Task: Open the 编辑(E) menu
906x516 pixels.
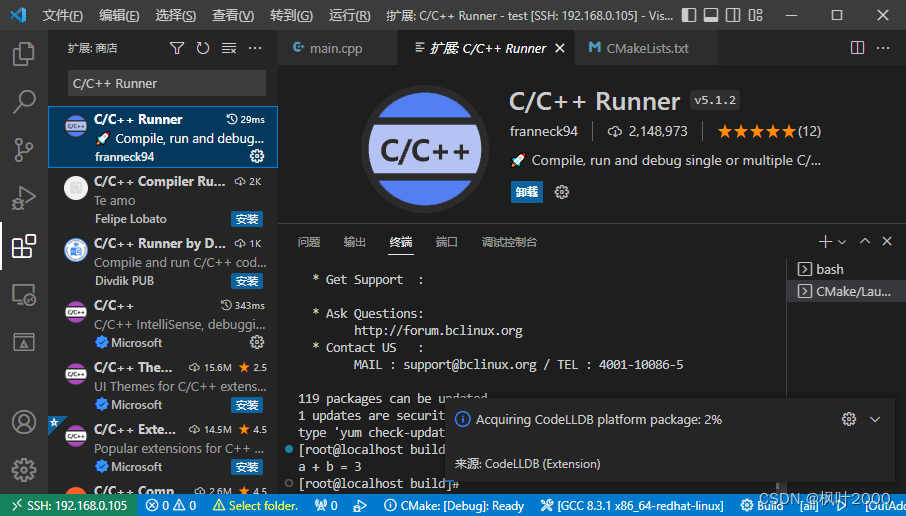Action: (119, 16)
